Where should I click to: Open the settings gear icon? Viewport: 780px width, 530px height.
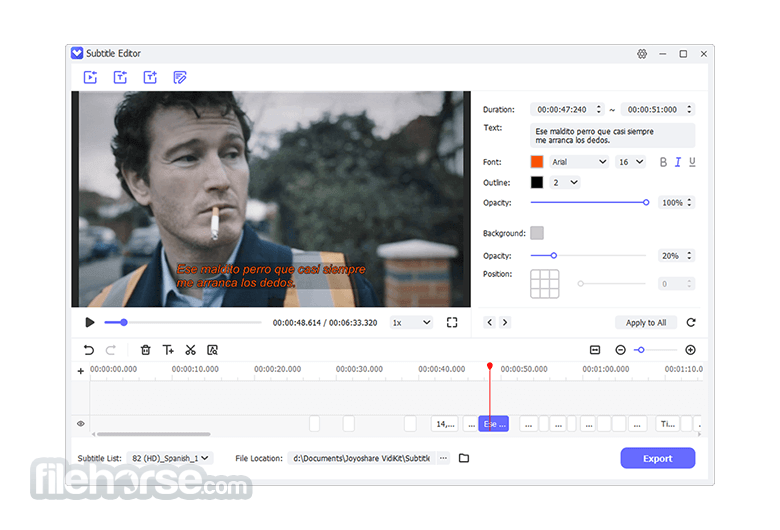(642, 54)
